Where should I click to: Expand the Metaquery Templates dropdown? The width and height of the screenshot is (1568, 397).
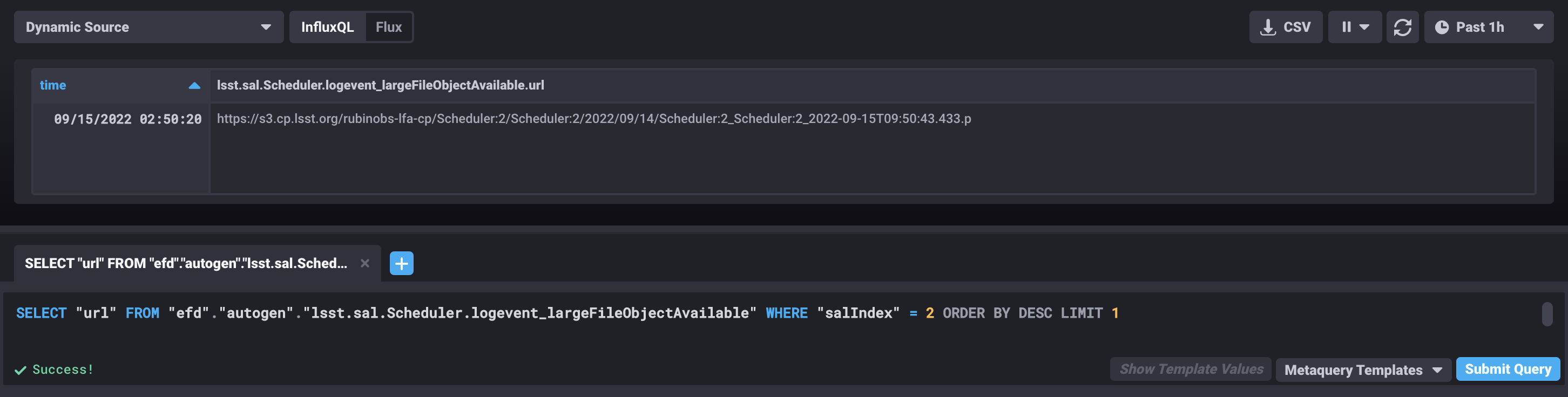coord(1362,369)
